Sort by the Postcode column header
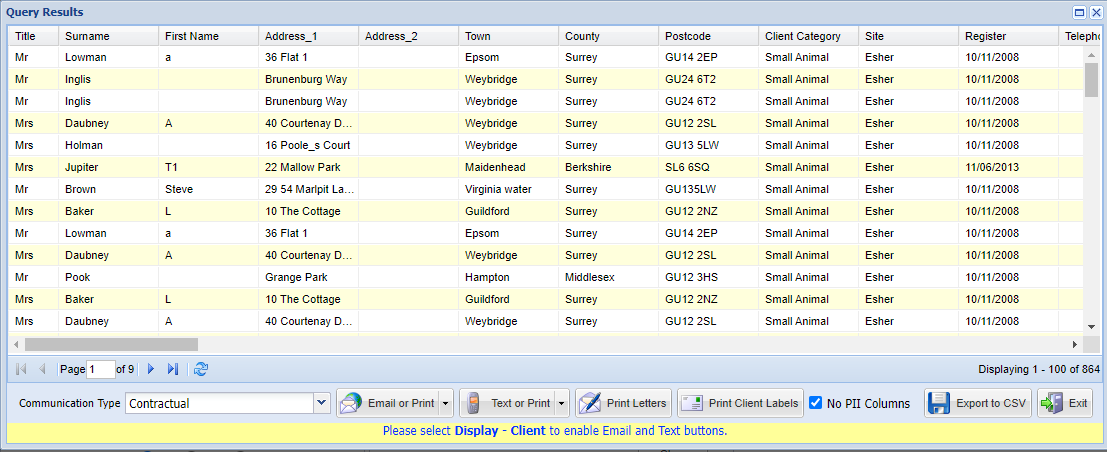Image resolution: width=1107 pixels, height=452 pixels. coord(709,36)
